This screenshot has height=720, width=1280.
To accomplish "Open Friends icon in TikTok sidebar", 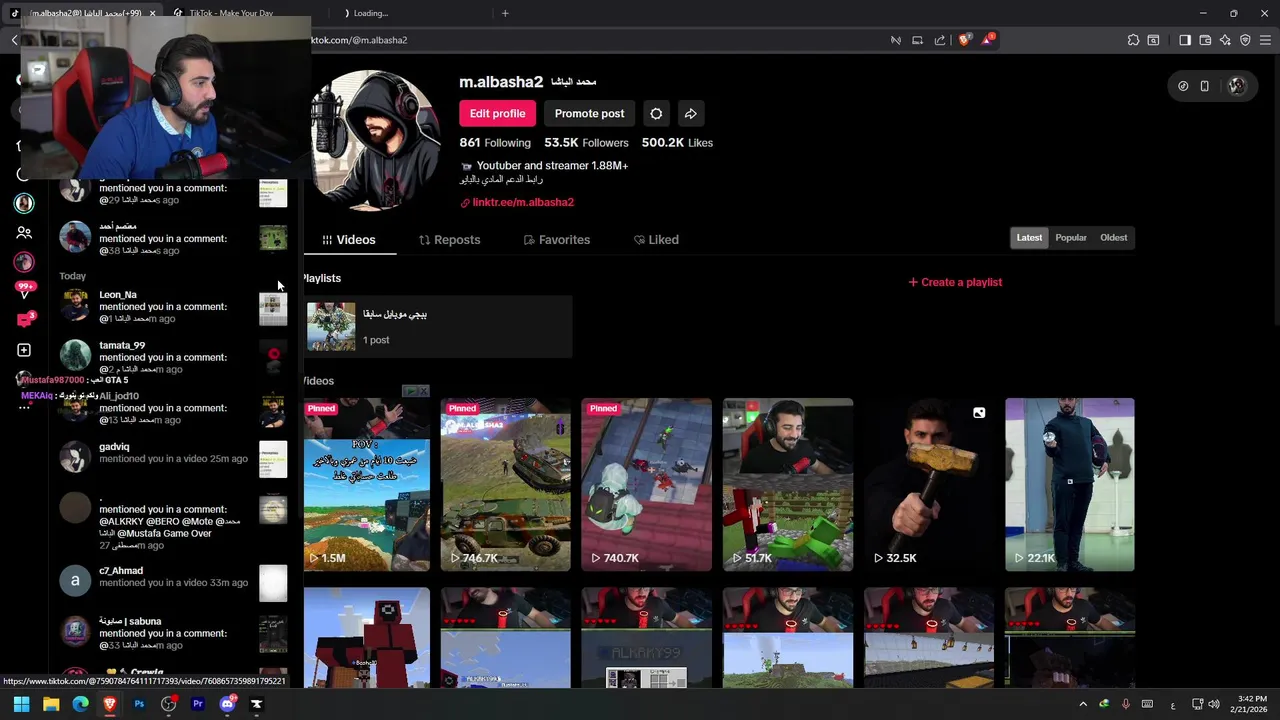I will [x=24, y=233].
